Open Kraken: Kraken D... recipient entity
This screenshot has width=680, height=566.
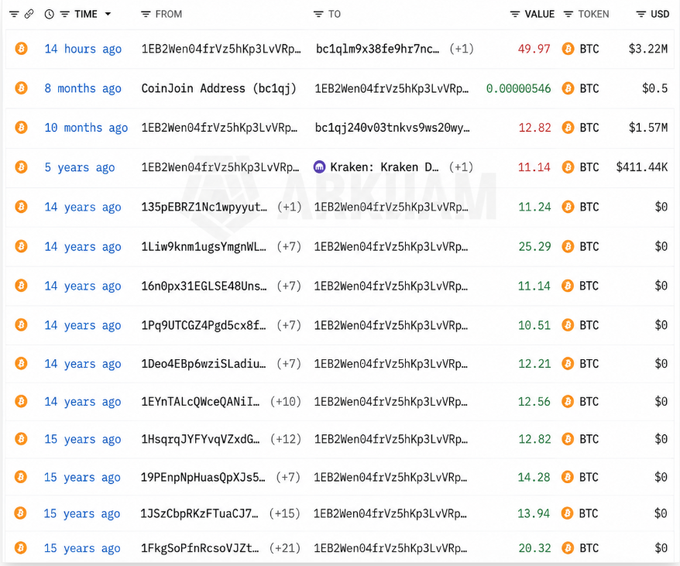pyautogui.click(x=384, y=167)
